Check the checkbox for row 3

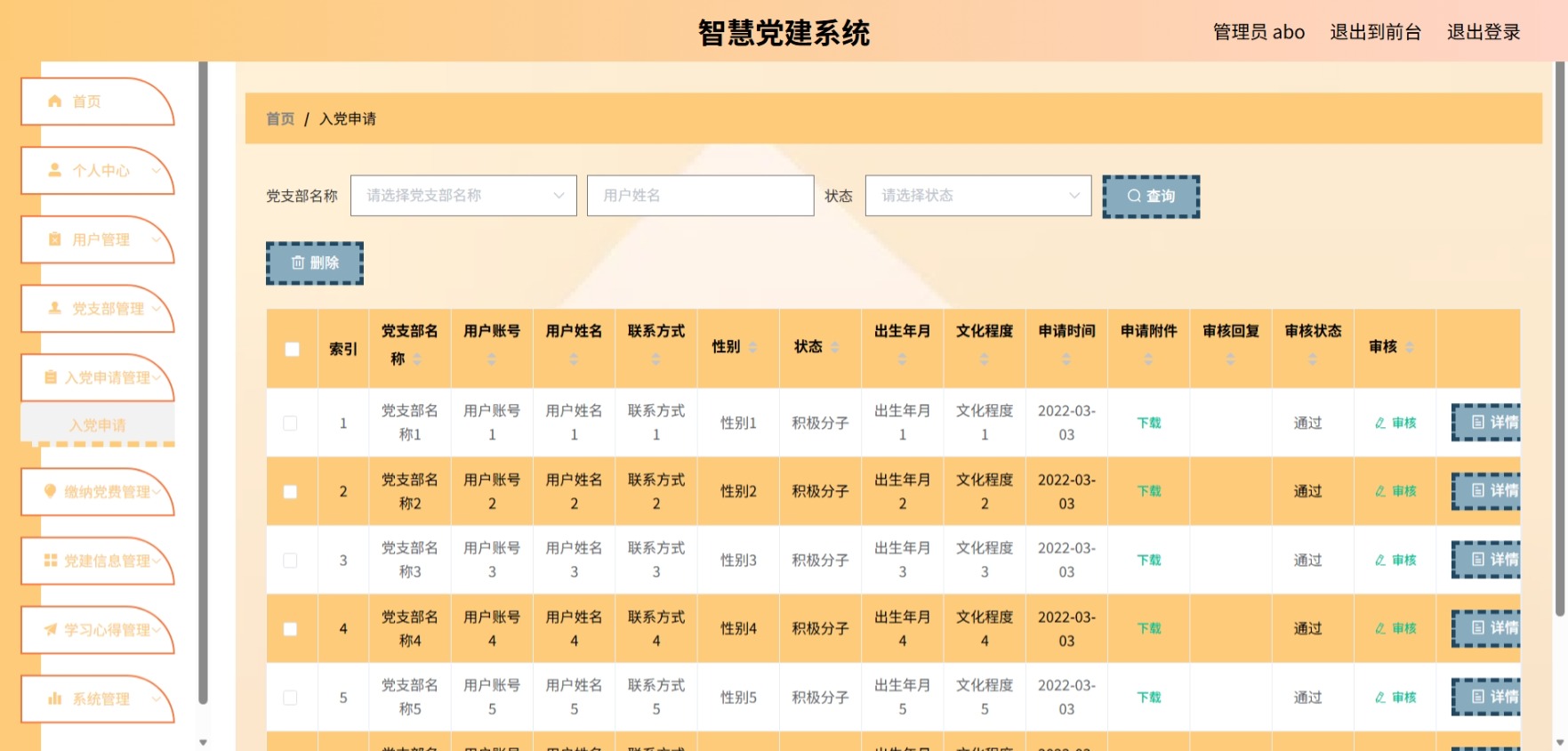[x=290, y=560]
